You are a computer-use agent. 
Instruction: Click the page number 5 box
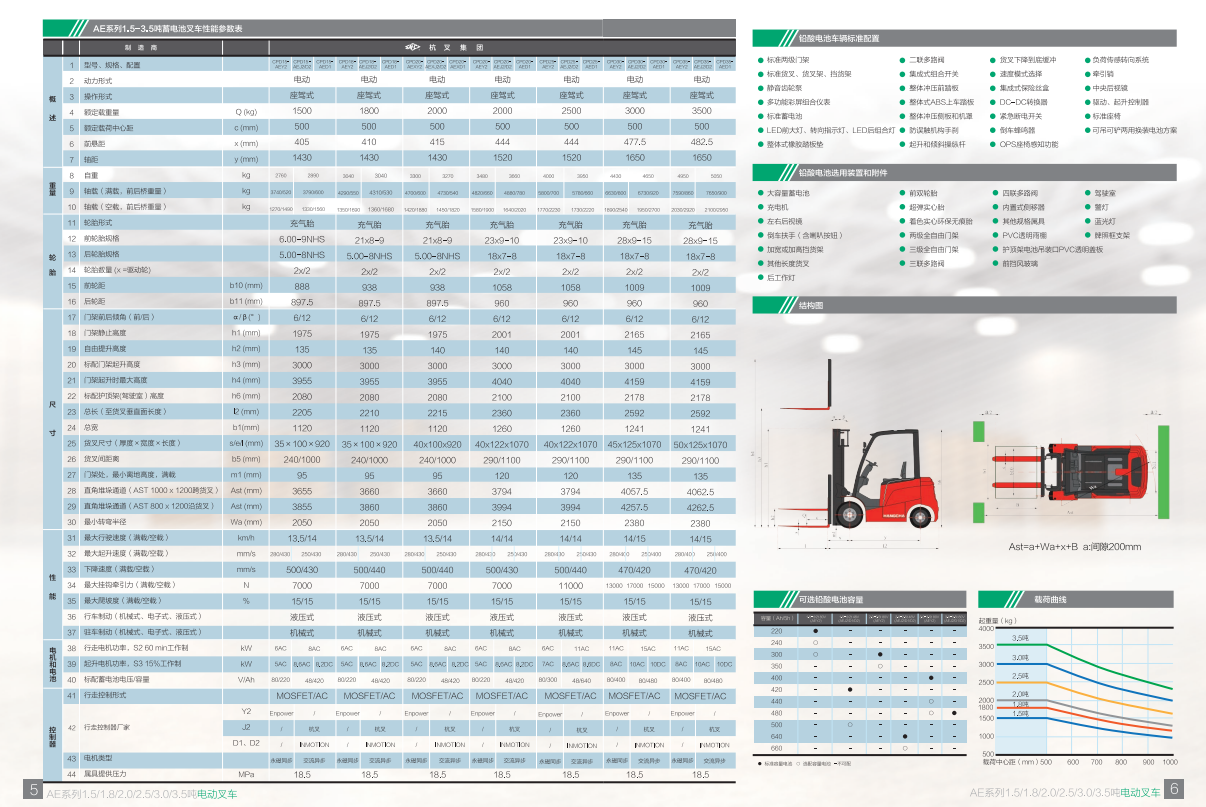pos(33,790)
